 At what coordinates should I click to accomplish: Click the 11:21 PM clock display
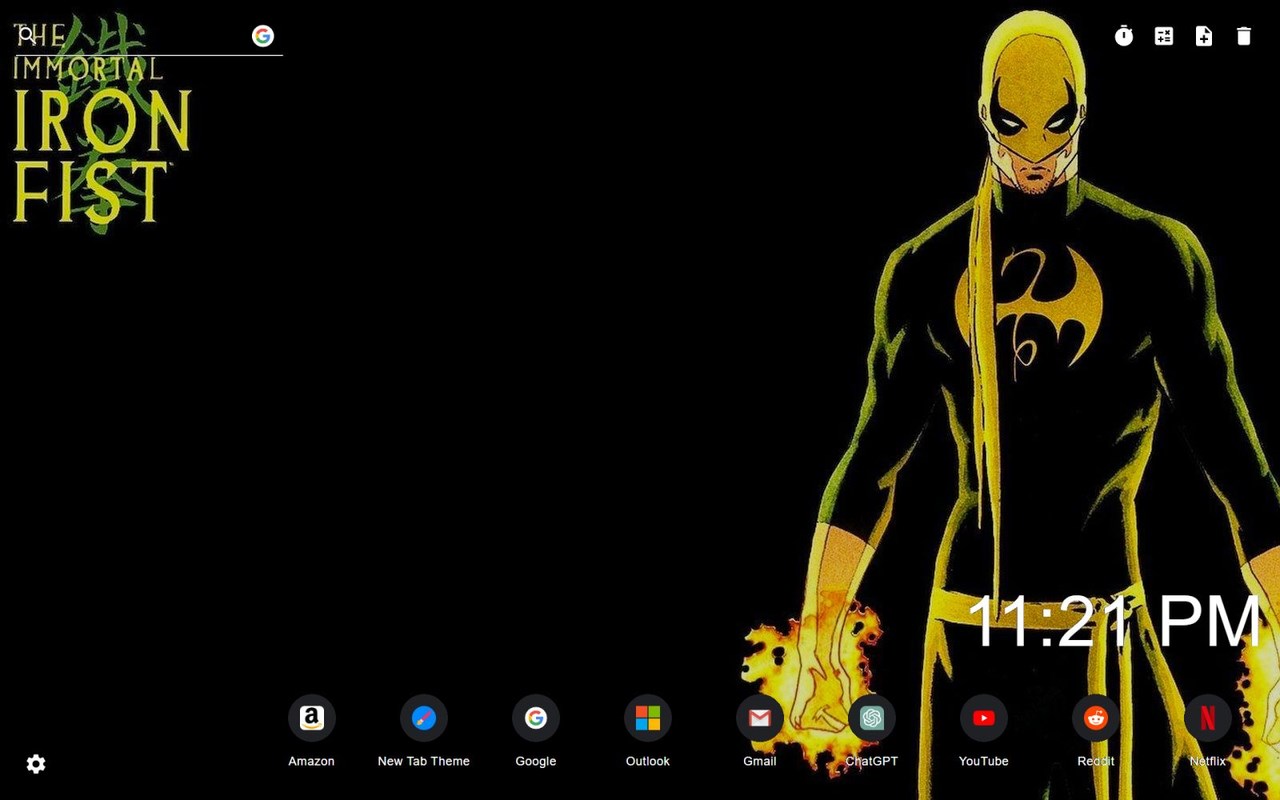[1115, 622]
